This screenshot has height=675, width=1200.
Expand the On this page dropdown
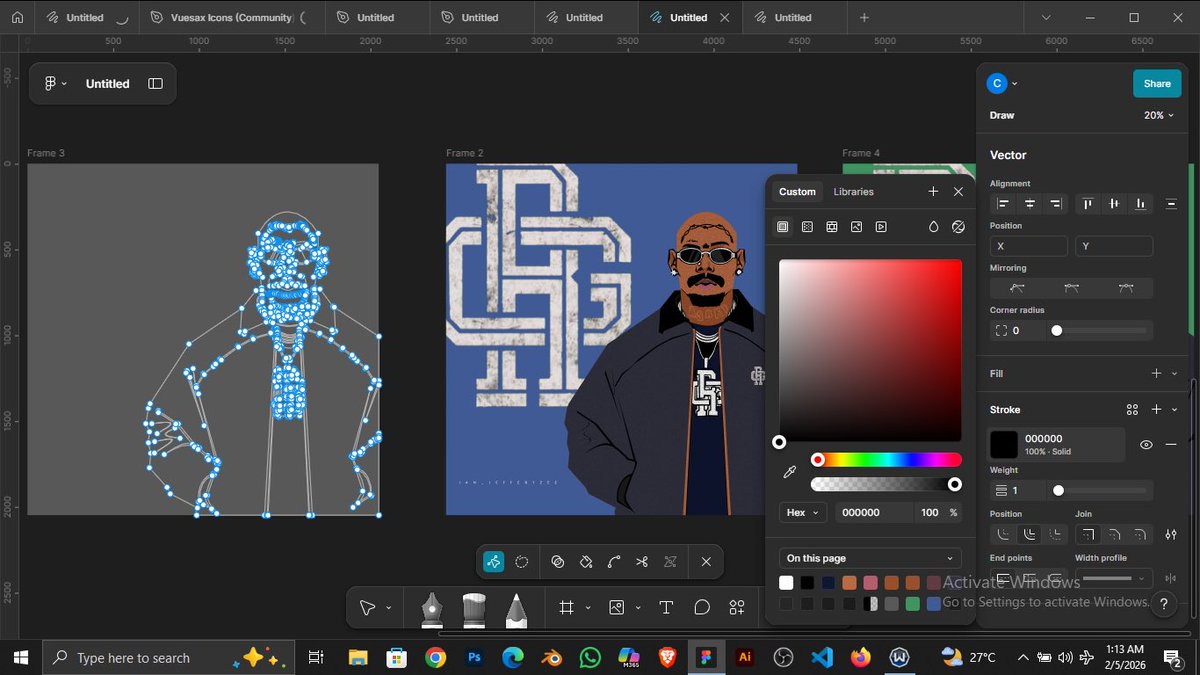click(x=870, y=558)
